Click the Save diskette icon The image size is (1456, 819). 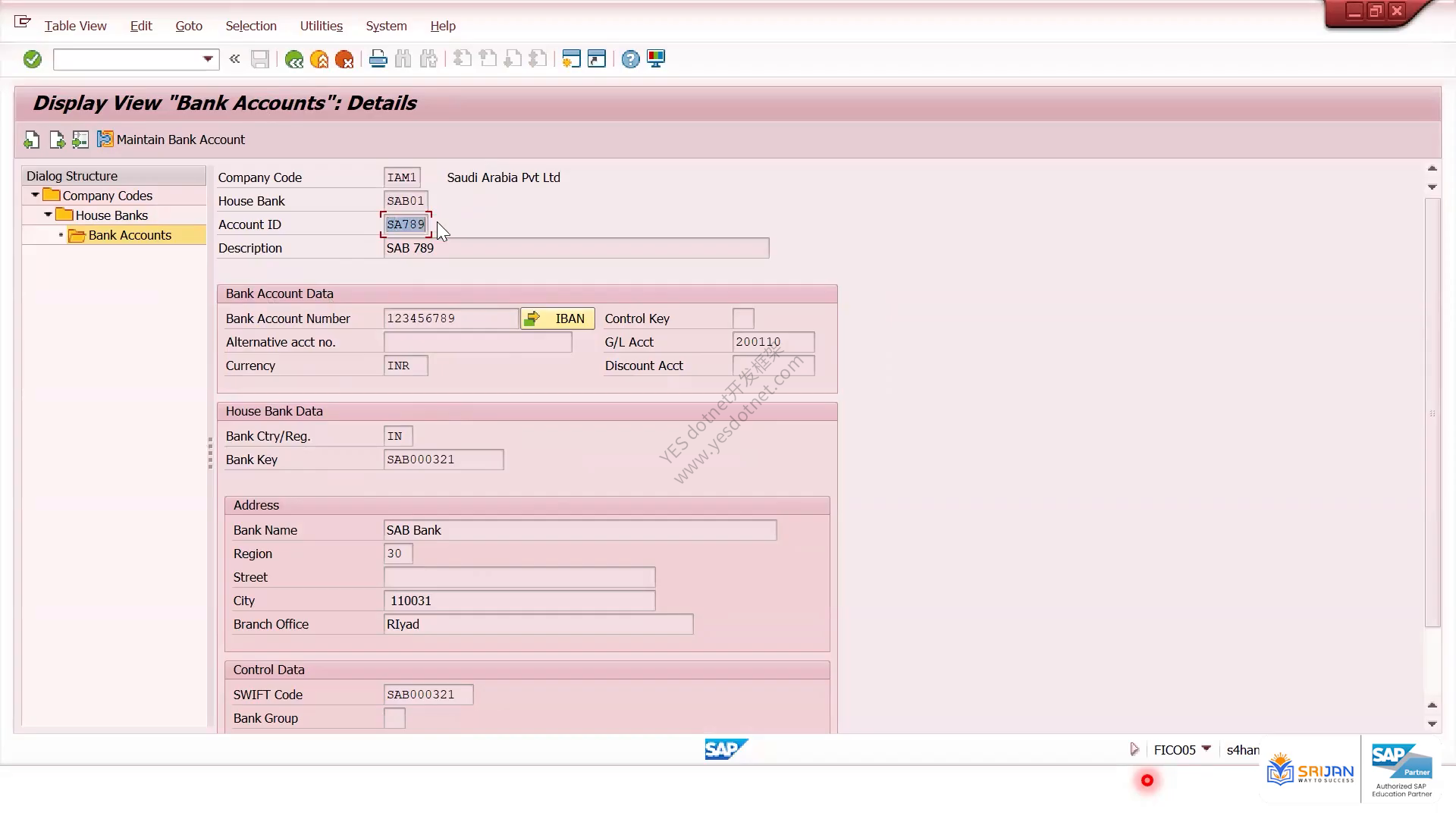point(260,59)
